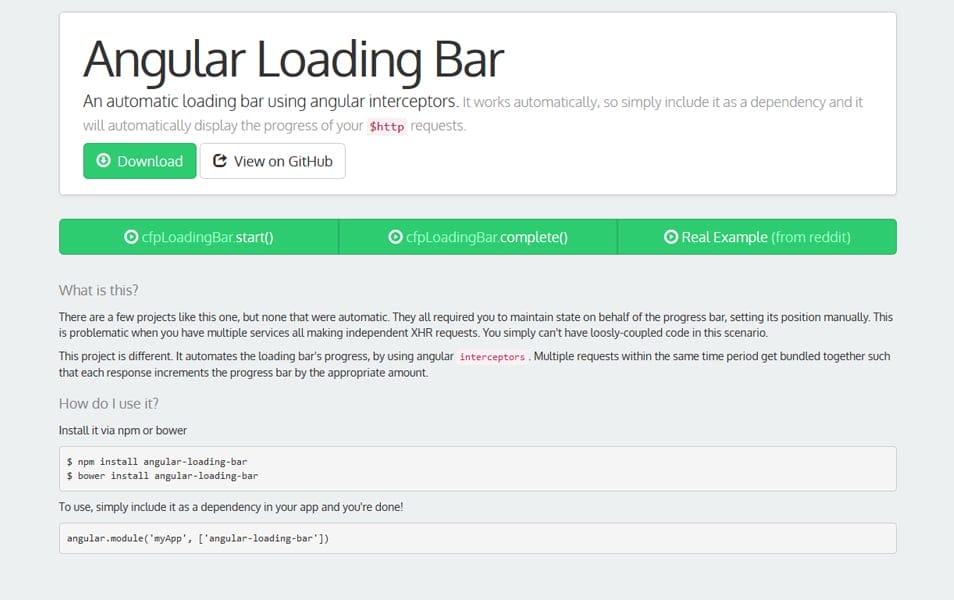Viewport: 954px width, 600px height.
Task: Click the play circle icon on cfpLoadingBar.start()
Action: 130,236
